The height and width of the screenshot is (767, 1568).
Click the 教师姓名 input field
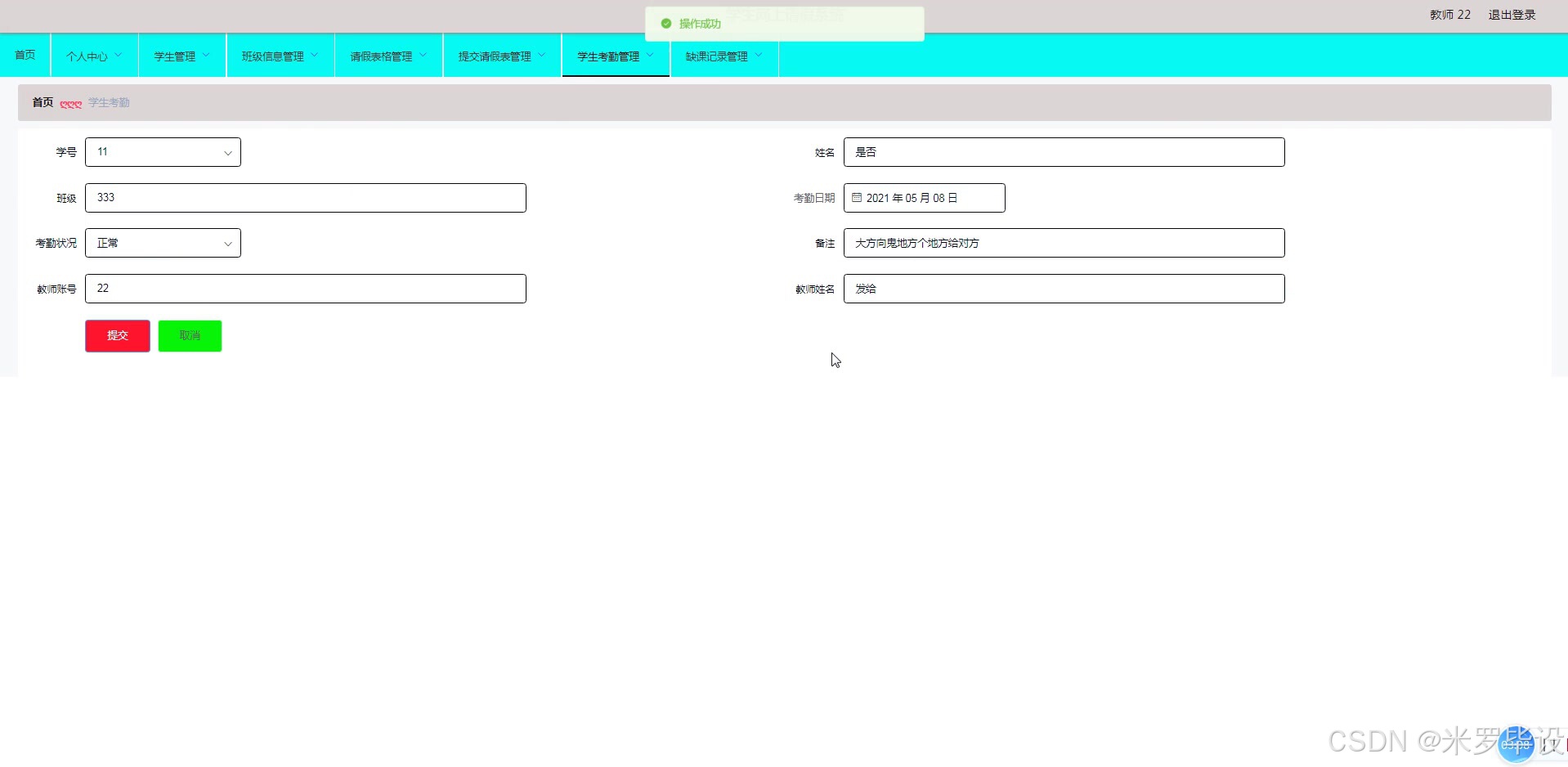coord(1064,289)
